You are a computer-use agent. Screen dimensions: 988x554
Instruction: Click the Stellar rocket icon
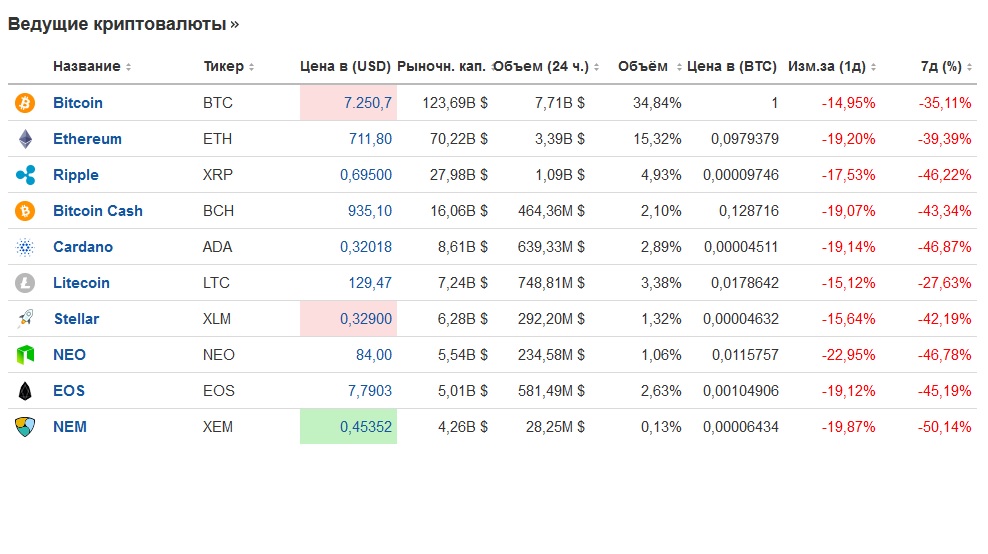25,319
